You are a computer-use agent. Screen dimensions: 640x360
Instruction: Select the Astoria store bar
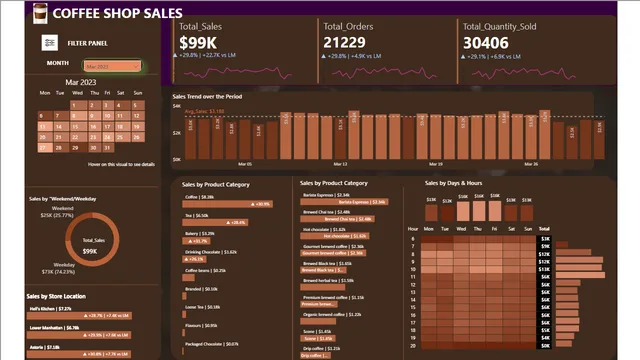[79, 354]
